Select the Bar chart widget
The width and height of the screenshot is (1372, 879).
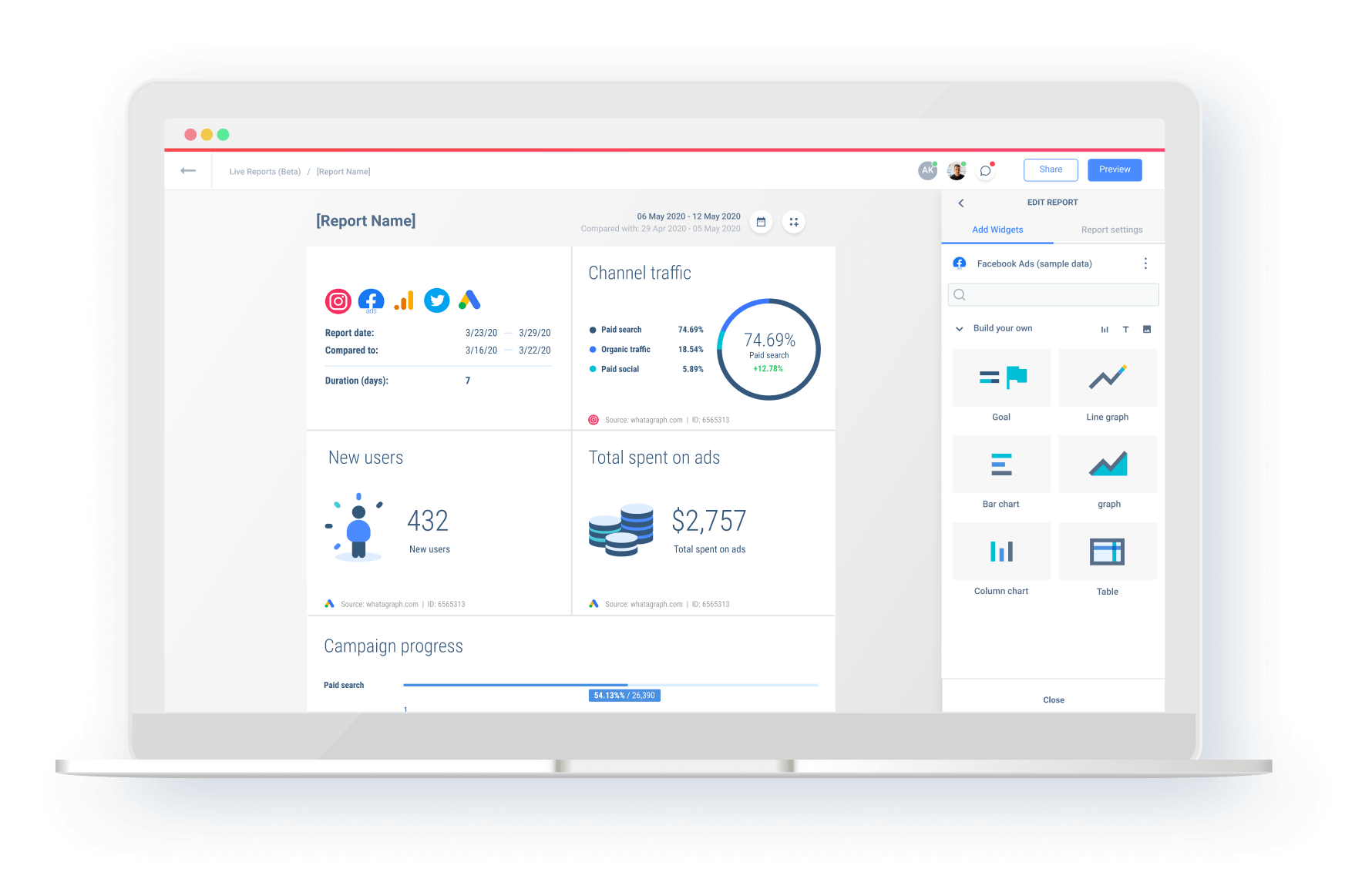[x=1000, y=465]
